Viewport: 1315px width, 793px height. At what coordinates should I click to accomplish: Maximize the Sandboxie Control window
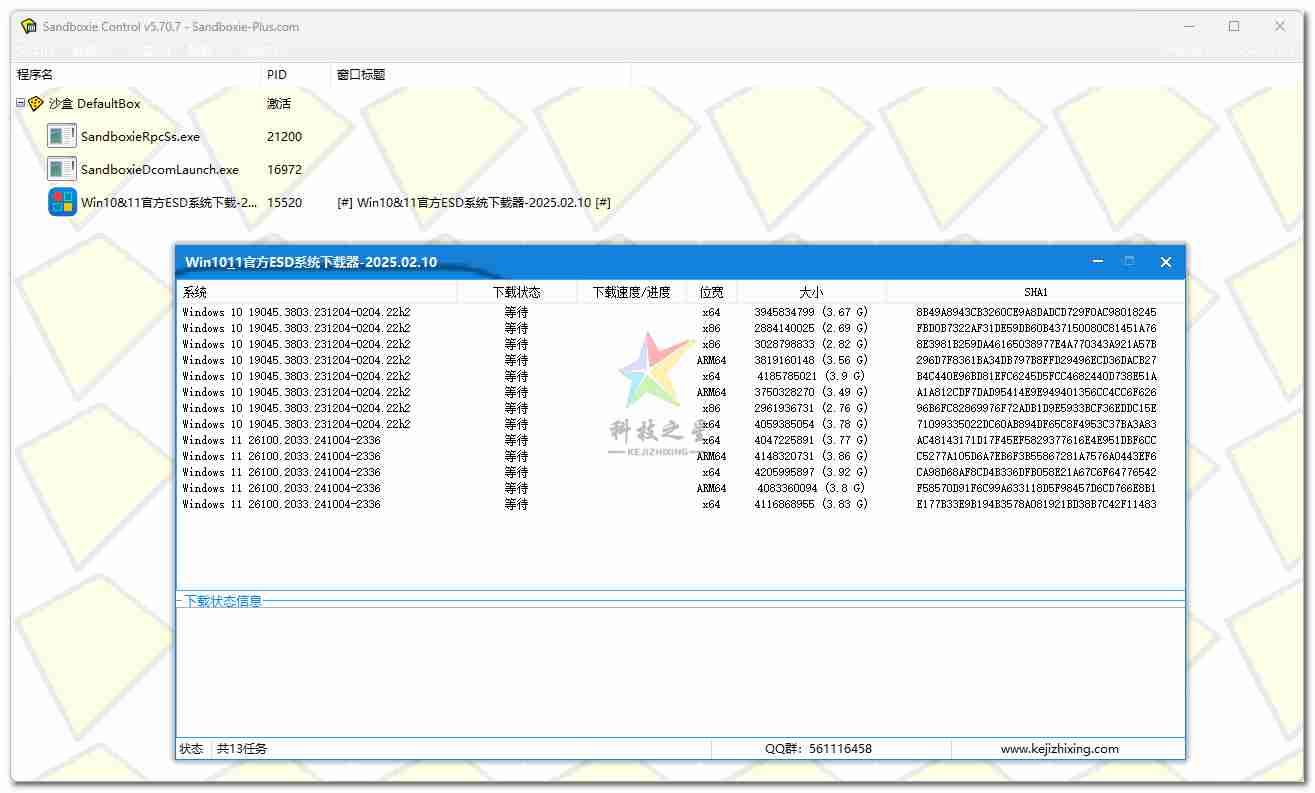[x=1234, y=27]
